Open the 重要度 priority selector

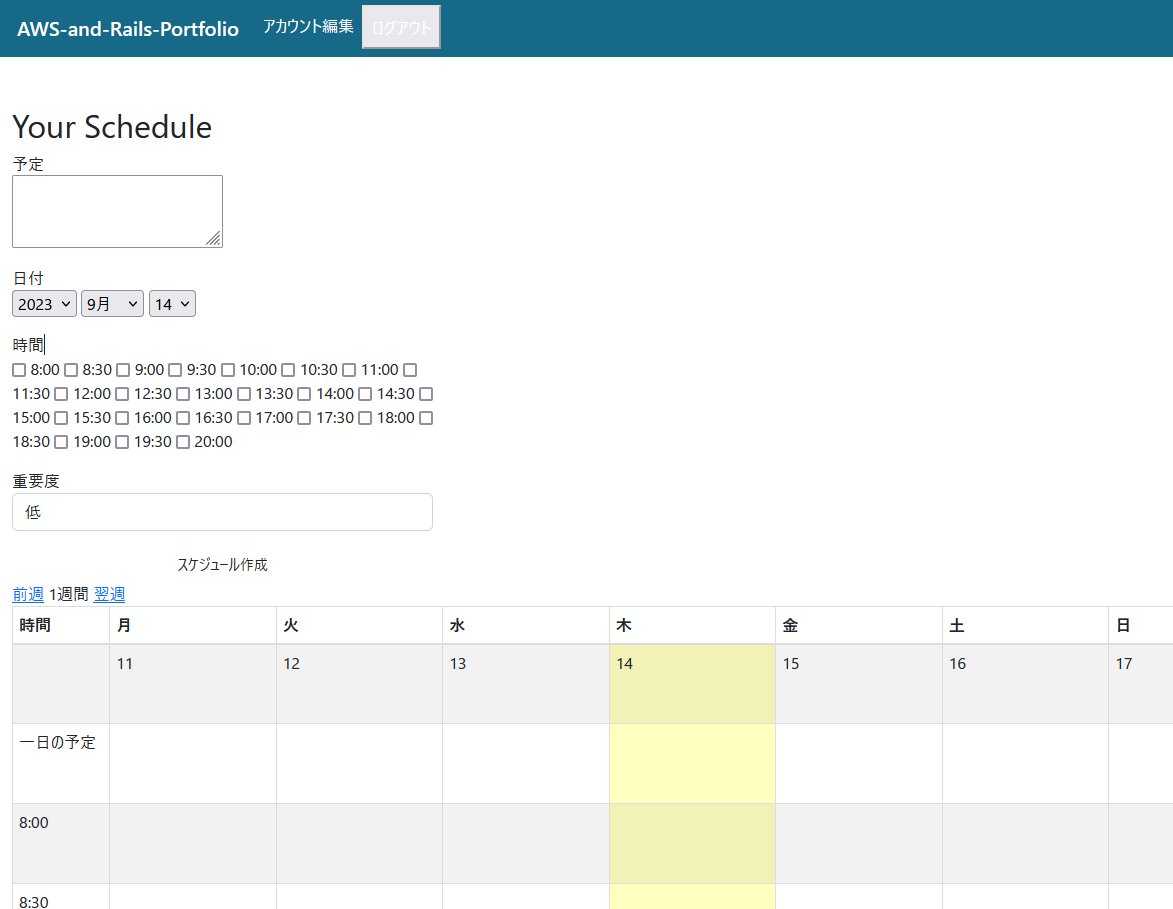tap(222, 512)
